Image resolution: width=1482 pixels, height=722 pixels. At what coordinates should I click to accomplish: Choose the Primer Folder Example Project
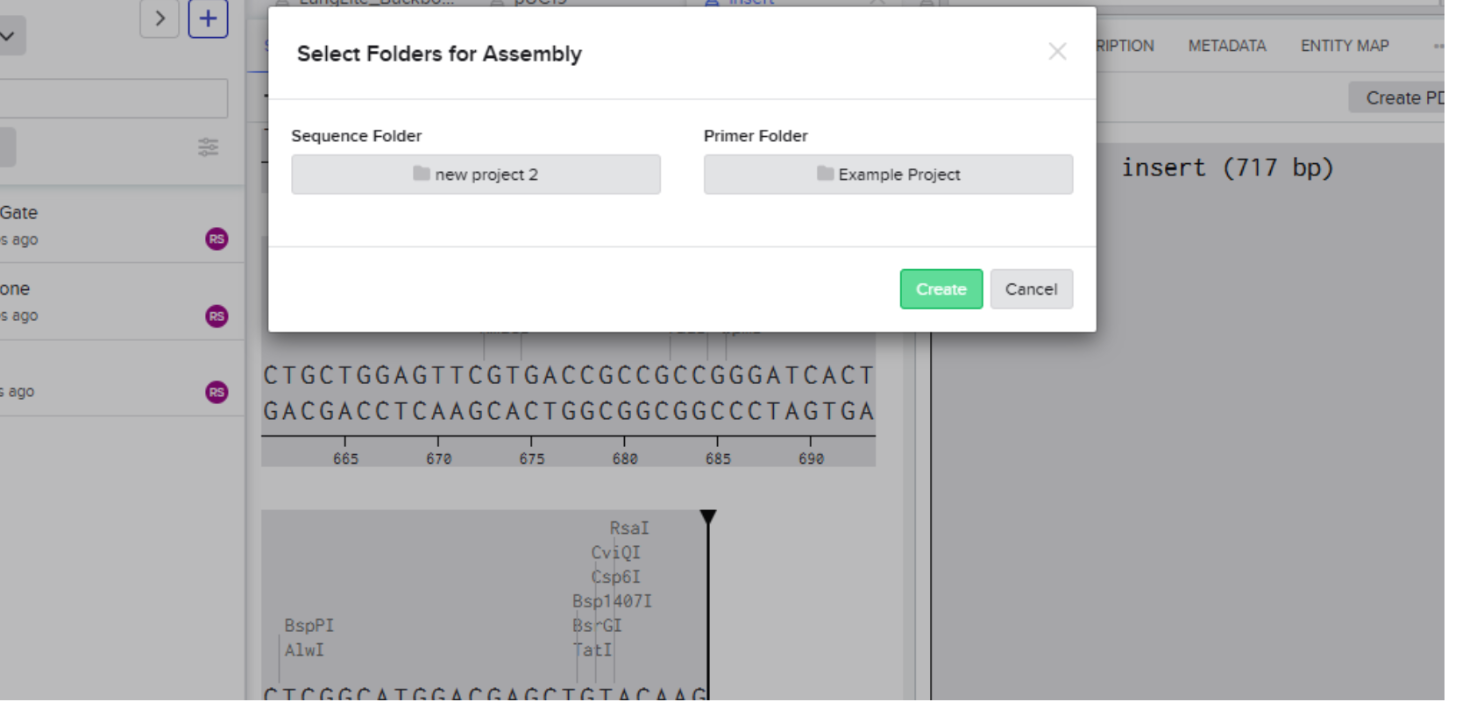(888, 174)
